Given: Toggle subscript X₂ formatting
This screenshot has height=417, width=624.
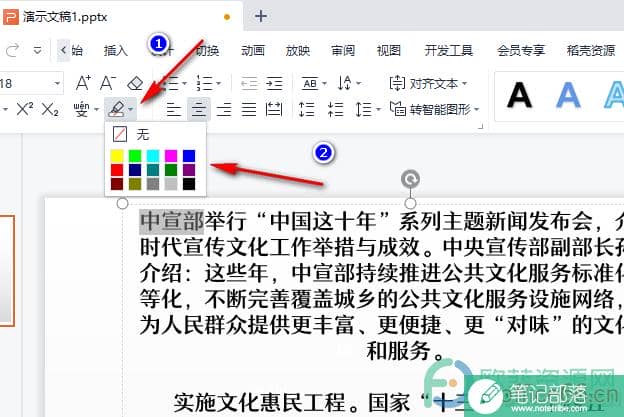Looking at the screenshot, I should coord(50,109).
